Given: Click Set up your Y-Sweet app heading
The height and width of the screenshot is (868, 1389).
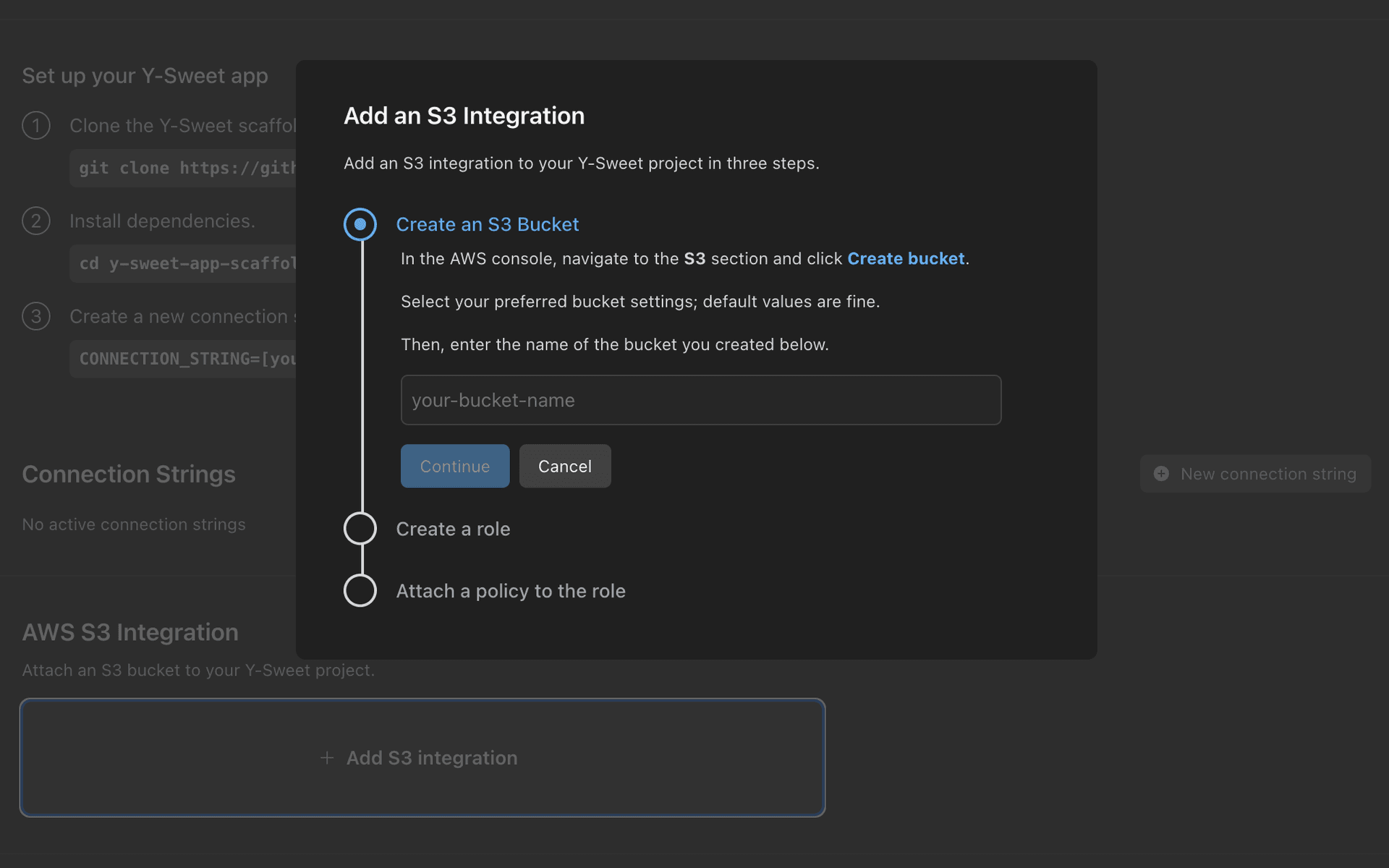Looking at the screenshot, I should coord(145,75).
